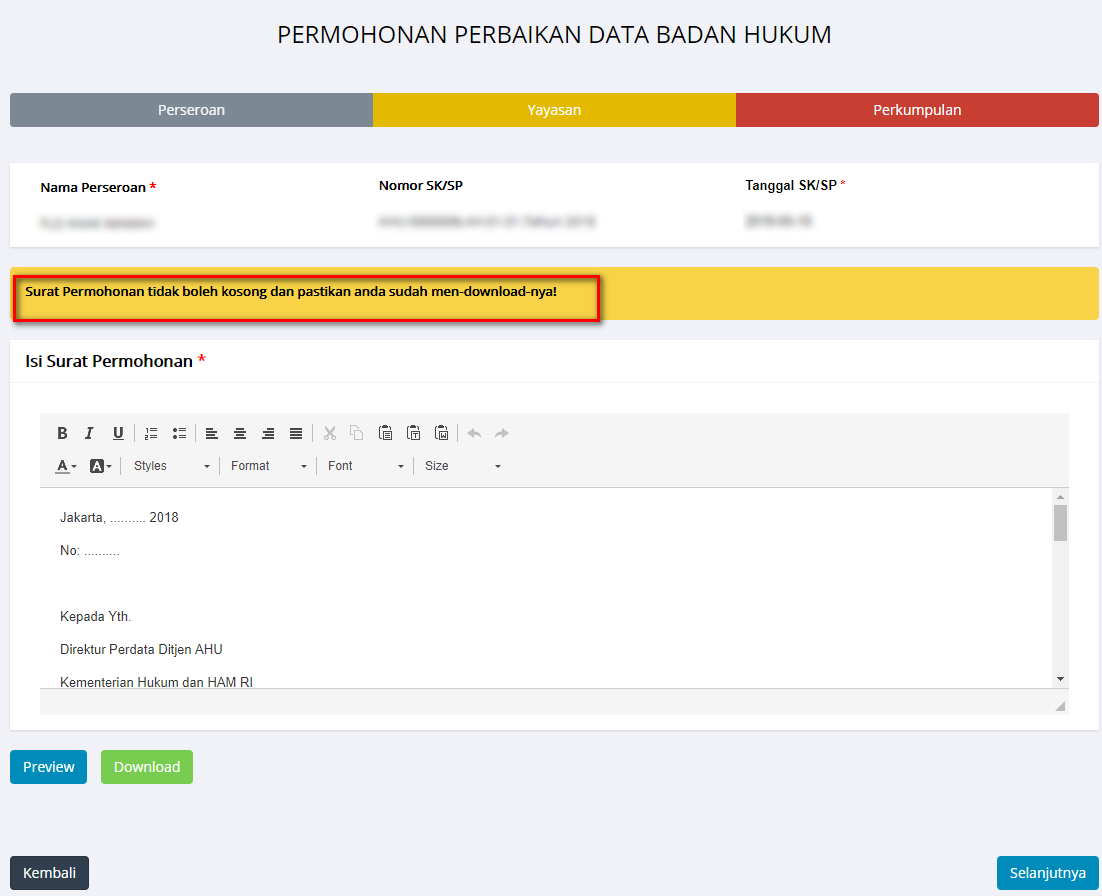Switch to the Yayasan tab
The image size is (1102, 896).
click(x=554, y=110)
